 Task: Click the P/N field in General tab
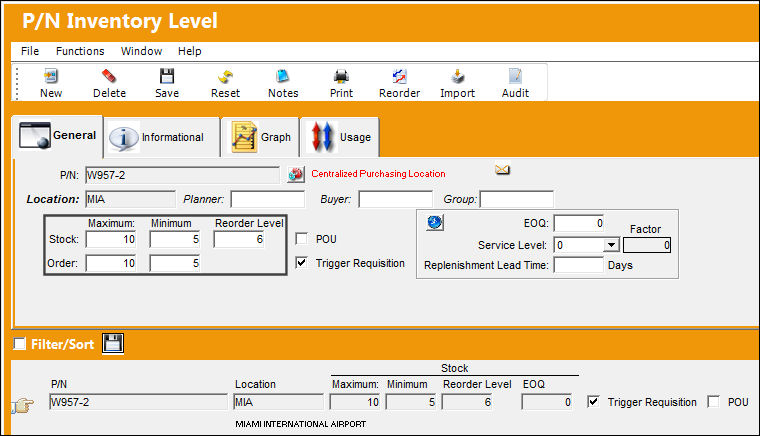tap(182, 175)
